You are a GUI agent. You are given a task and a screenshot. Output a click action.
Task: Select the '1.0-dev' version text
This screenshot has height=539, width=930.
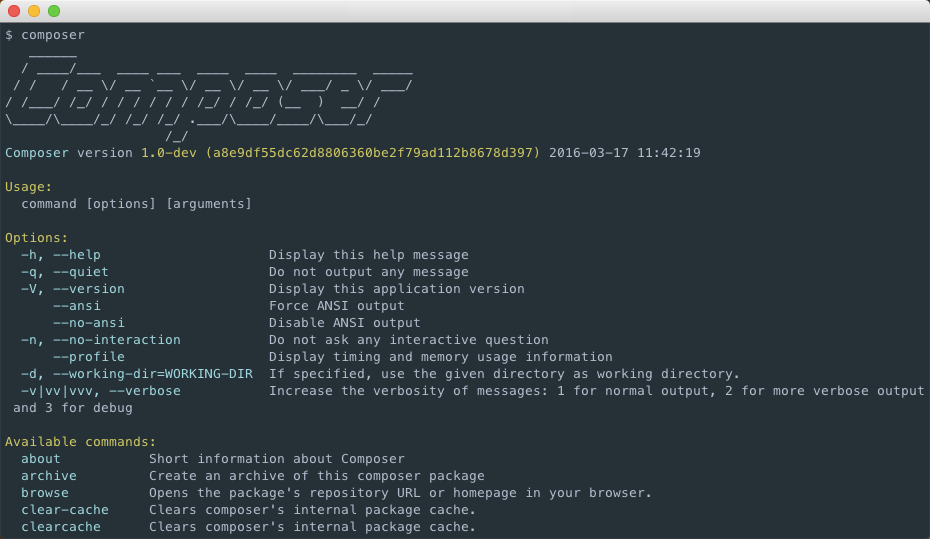click(x=168, y=153)
